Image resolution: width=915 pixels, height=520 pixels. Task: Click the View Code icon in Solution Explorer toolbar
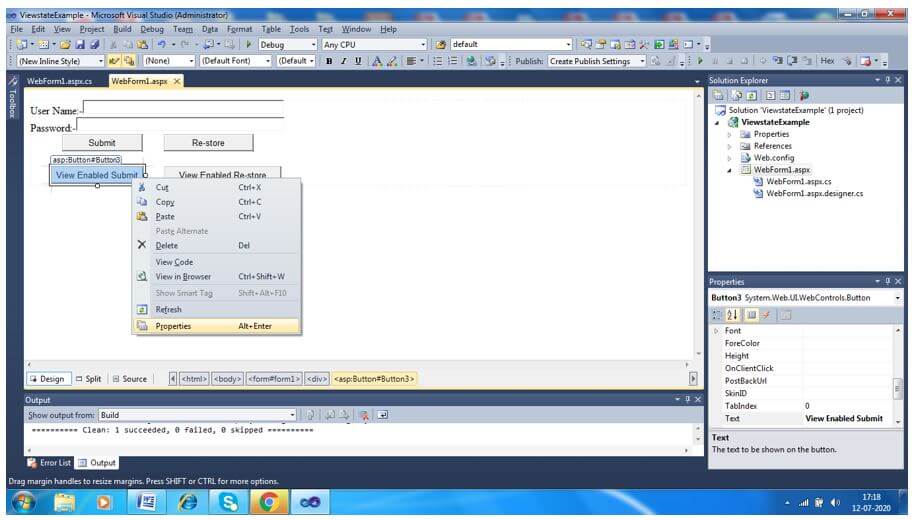[770, 95]
